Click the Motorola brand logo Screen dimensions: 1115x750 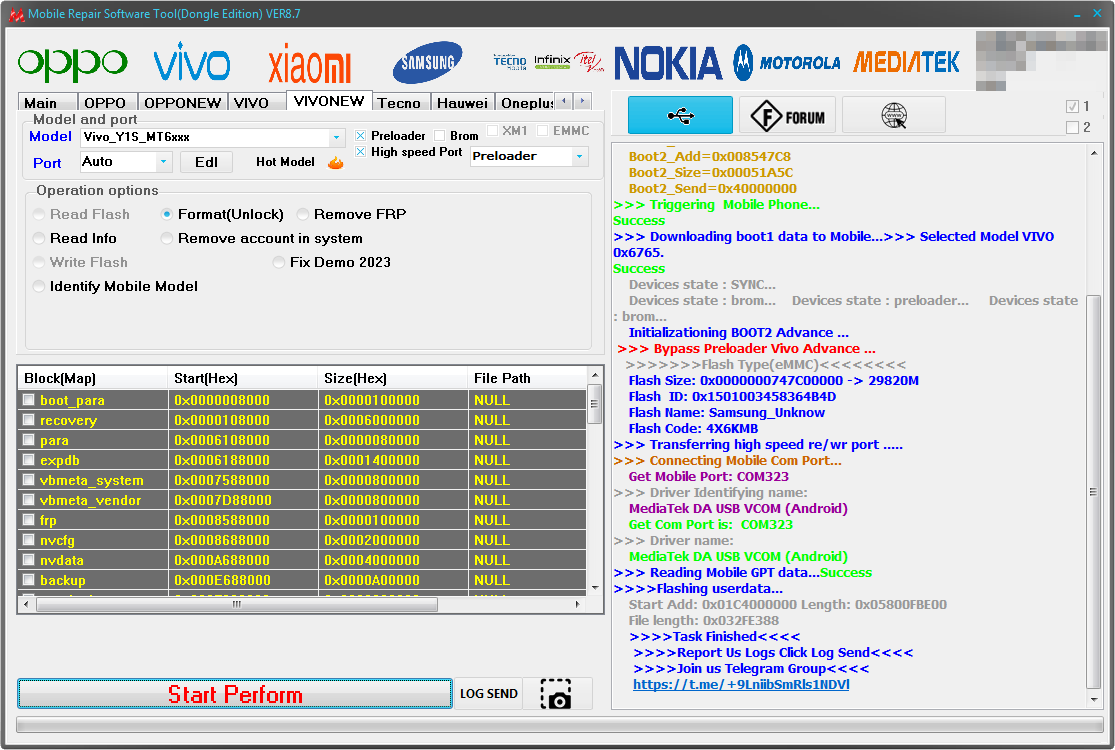[x=787, y=63]
